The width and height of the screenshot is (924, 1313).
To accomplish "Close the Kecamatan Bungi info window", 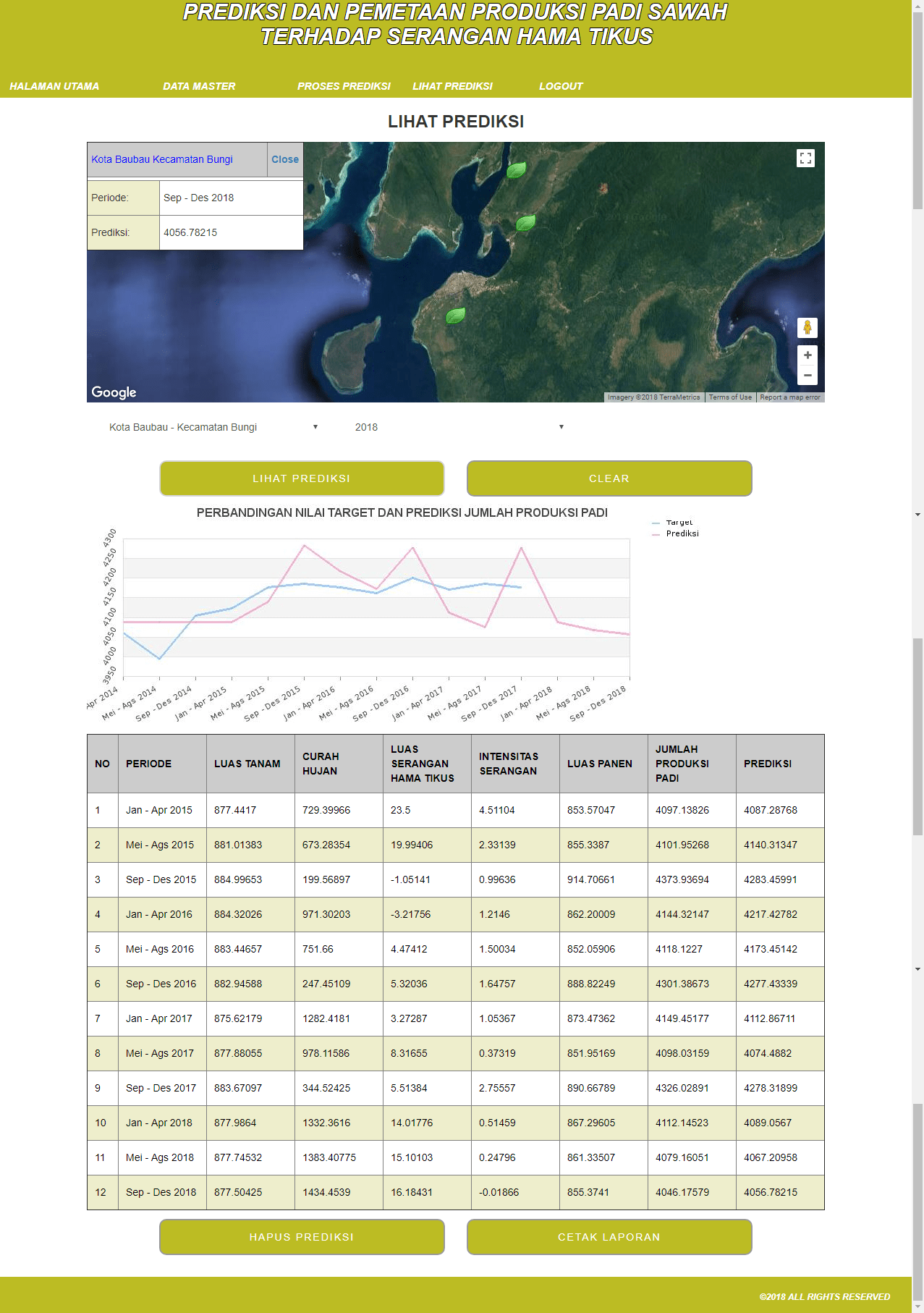I will [x=285, y=159].
